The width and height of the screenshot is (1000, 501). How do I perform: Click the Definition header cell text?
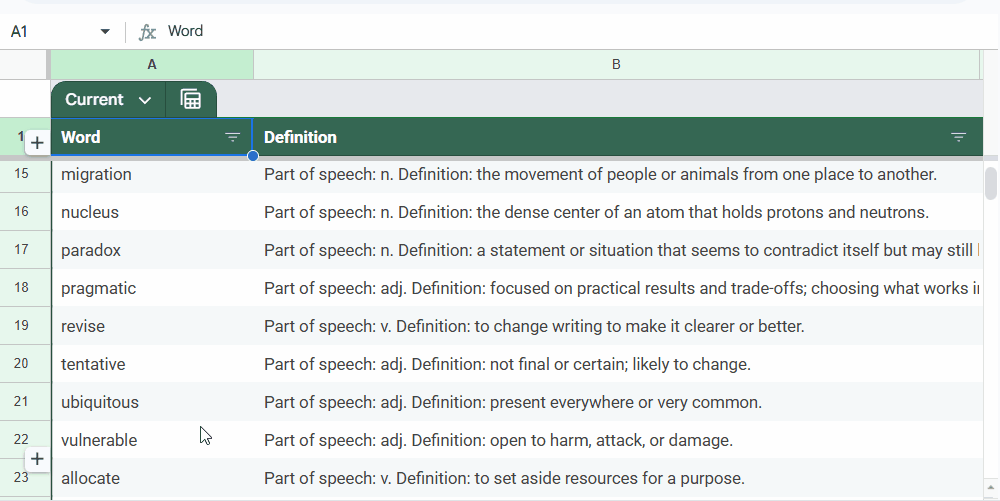coord(300,137)
